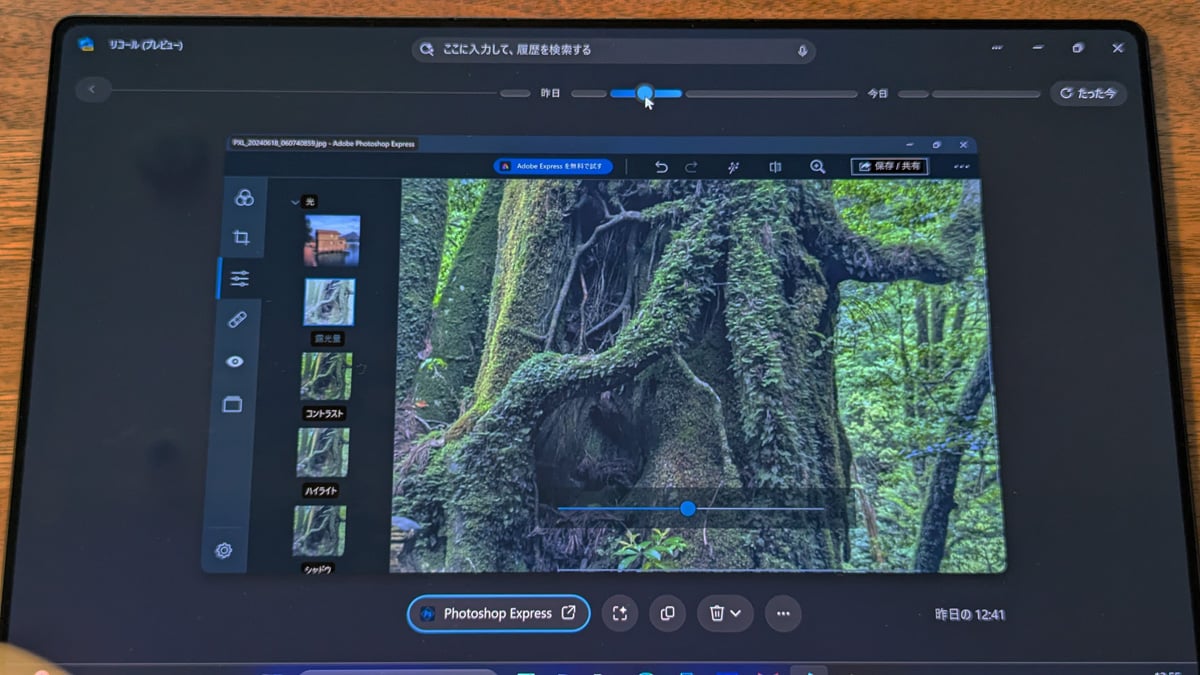
Task: Click the undo arrow in Photoshop Express
Action: (x=661, y=167)
